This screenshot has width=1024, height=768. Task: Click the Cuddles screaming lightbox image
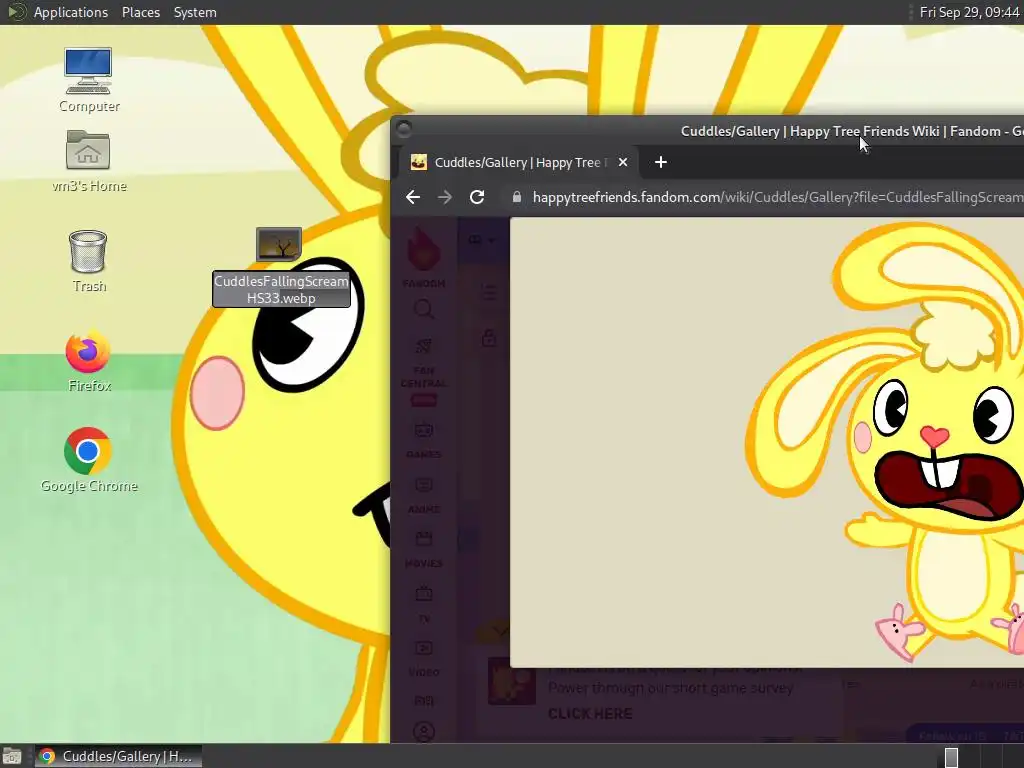767,442
